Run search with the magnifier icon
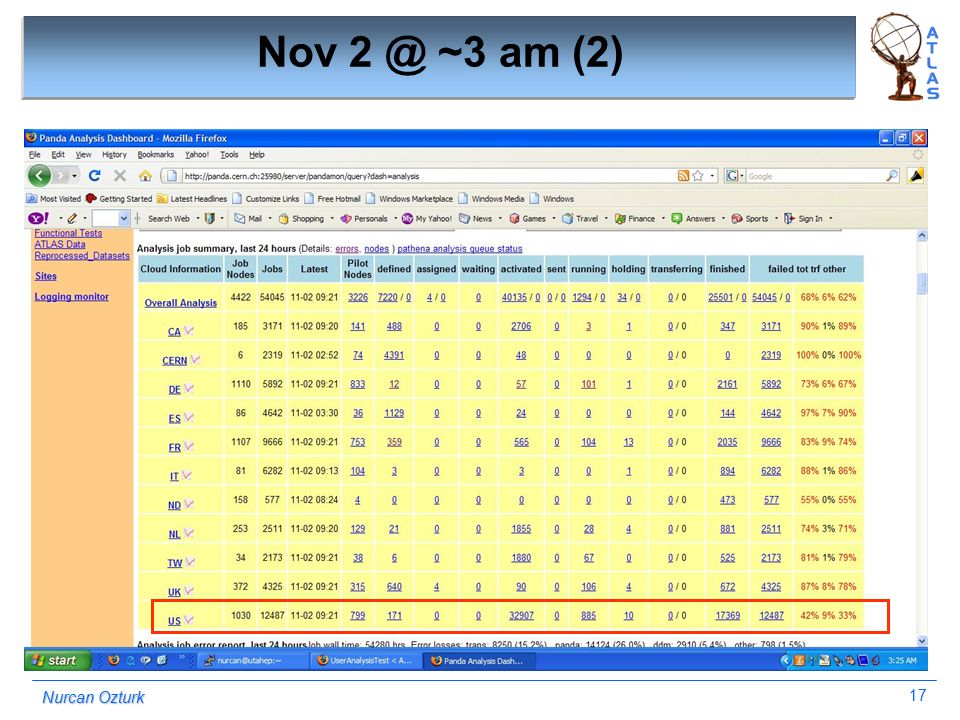The width and height of the screenshot is (960, 720). pos(892,176)
